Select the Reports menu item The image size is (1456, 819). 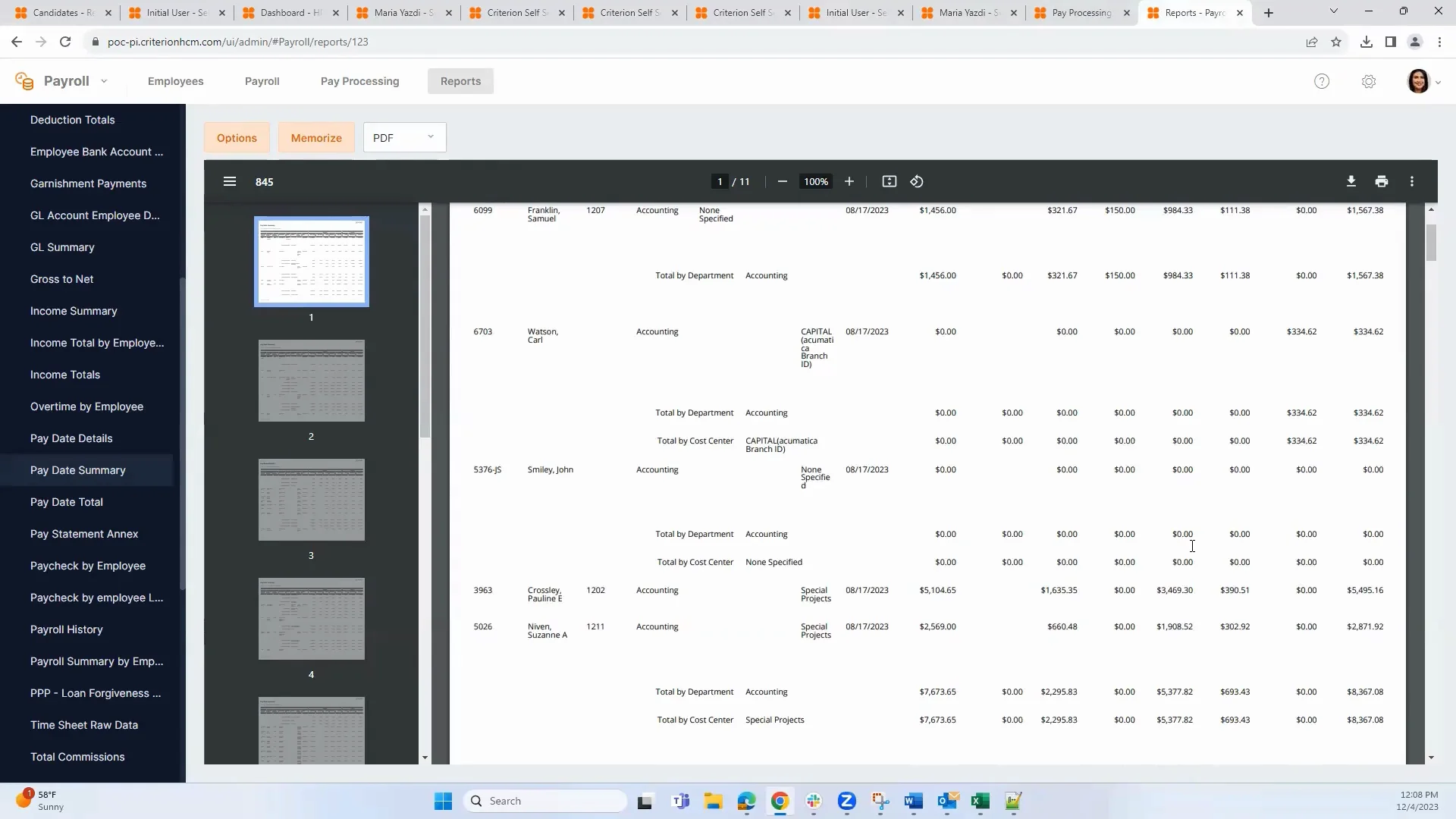pos(460,81)
